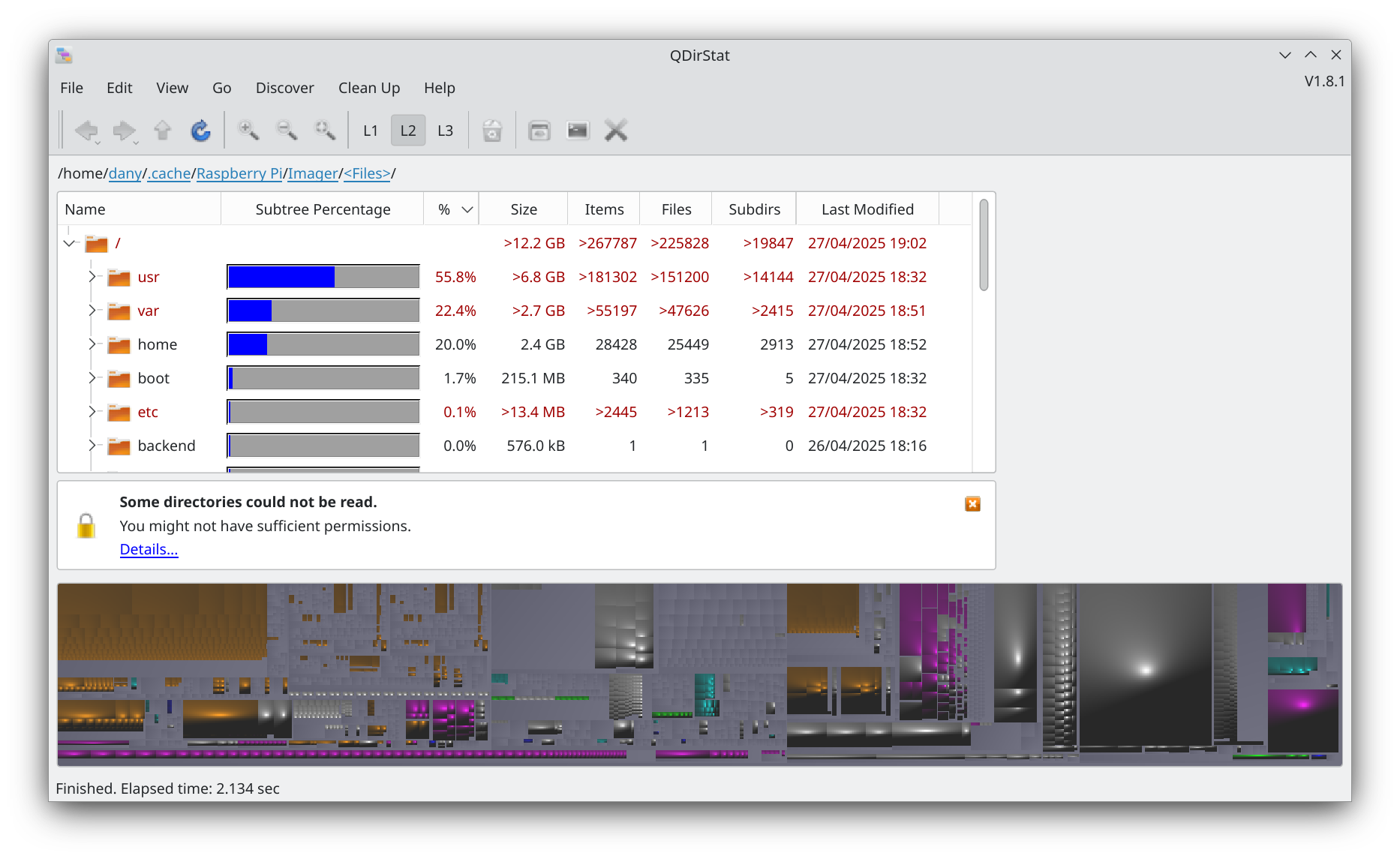This screenshot has width=1400, height=859.
Task: Sort by Last Modified column header
Action: tap(867, 209)
